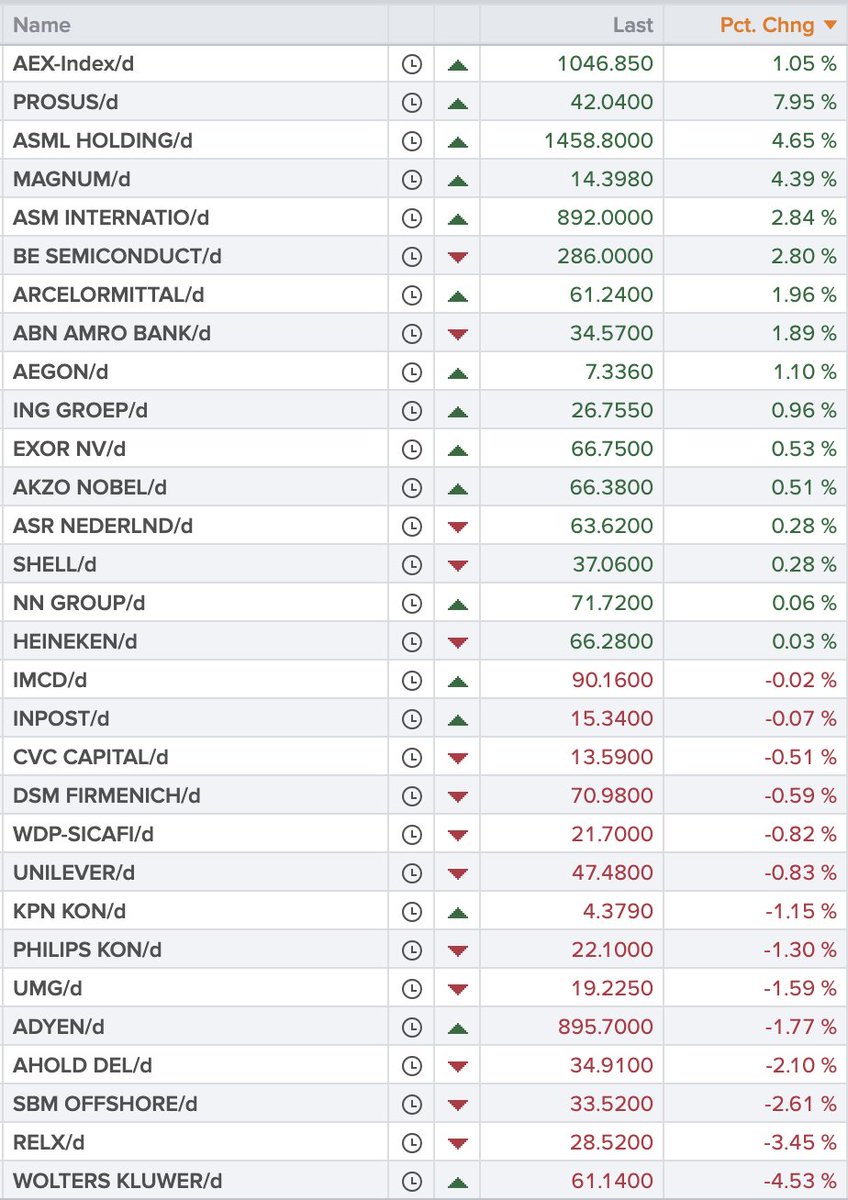Screen dimensions: 848x1200
Task: Click the red down arrow in ASR NEDERLND row
Action: pos(458,527)
